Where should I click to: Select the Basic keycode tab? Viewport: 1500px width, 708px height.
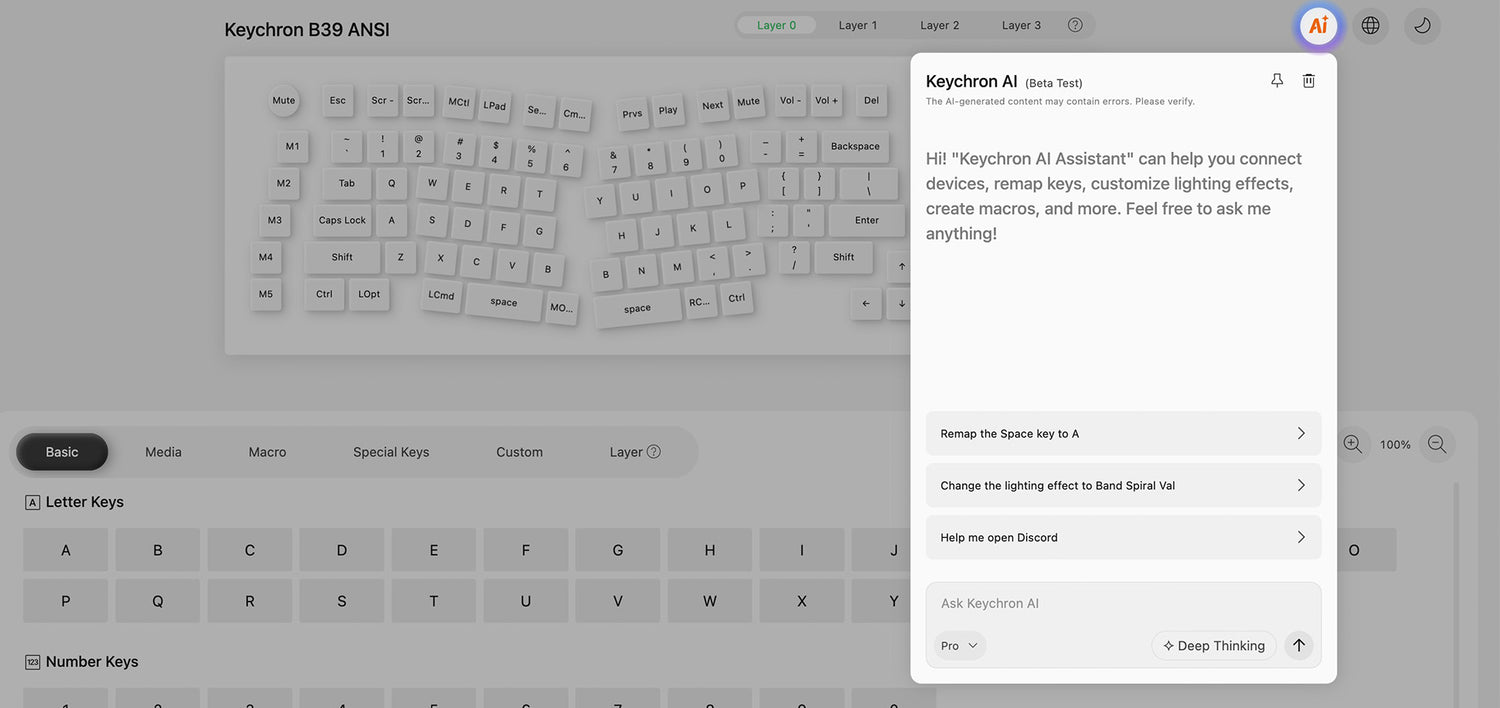(62, 452)
